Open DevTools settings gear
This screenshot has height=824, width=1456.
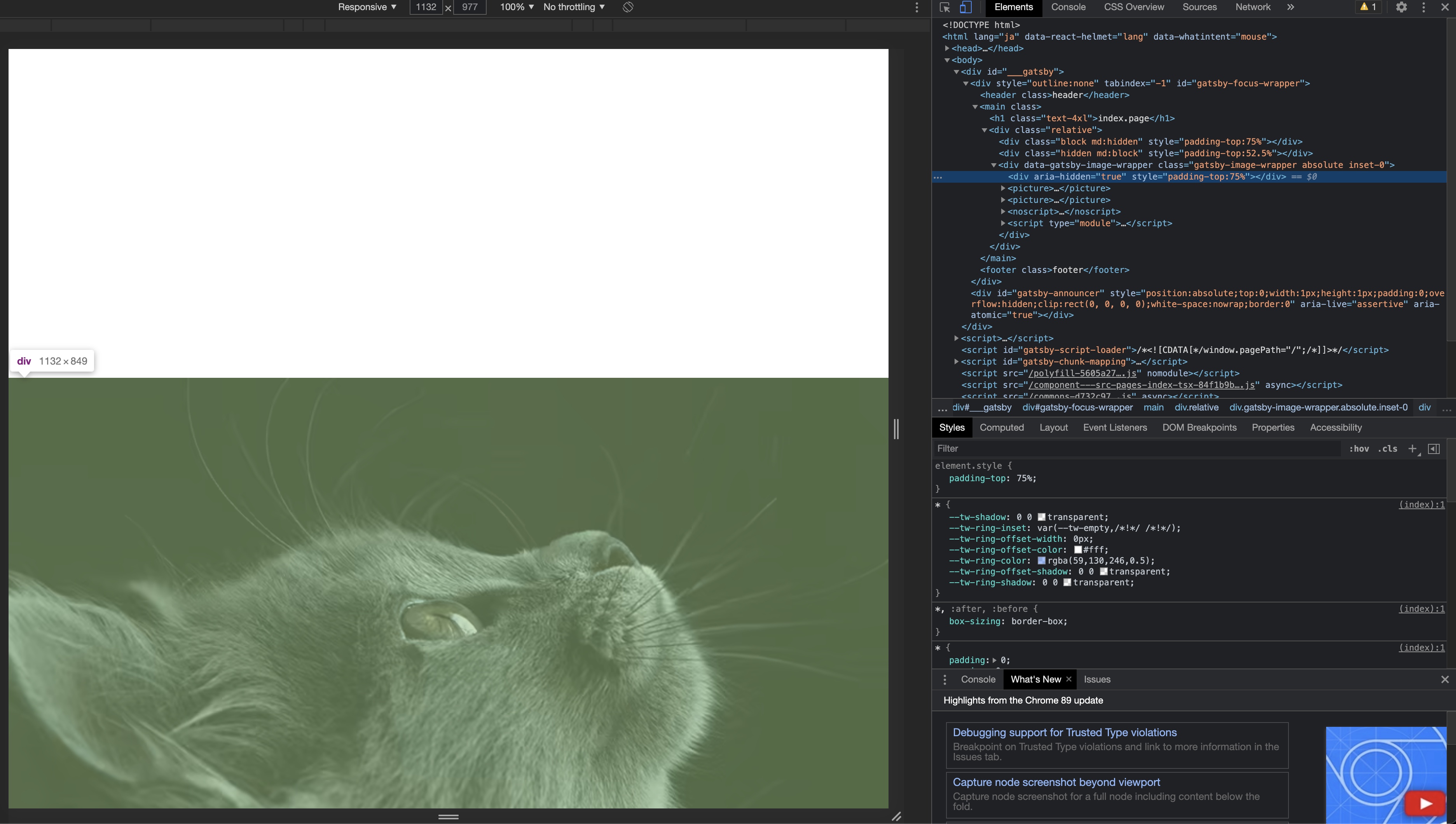point(1401,7)
